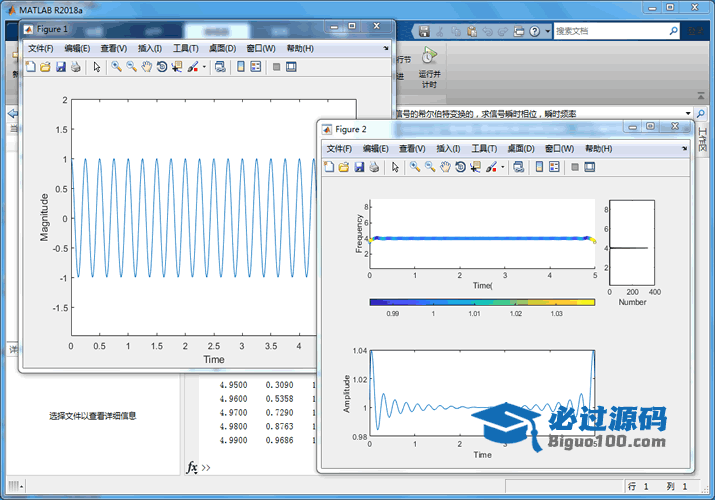Hide Plot Tools icon in Figure 1
Image resolution: width=715 pixels, height=500 pixels.
click(276, 67)
